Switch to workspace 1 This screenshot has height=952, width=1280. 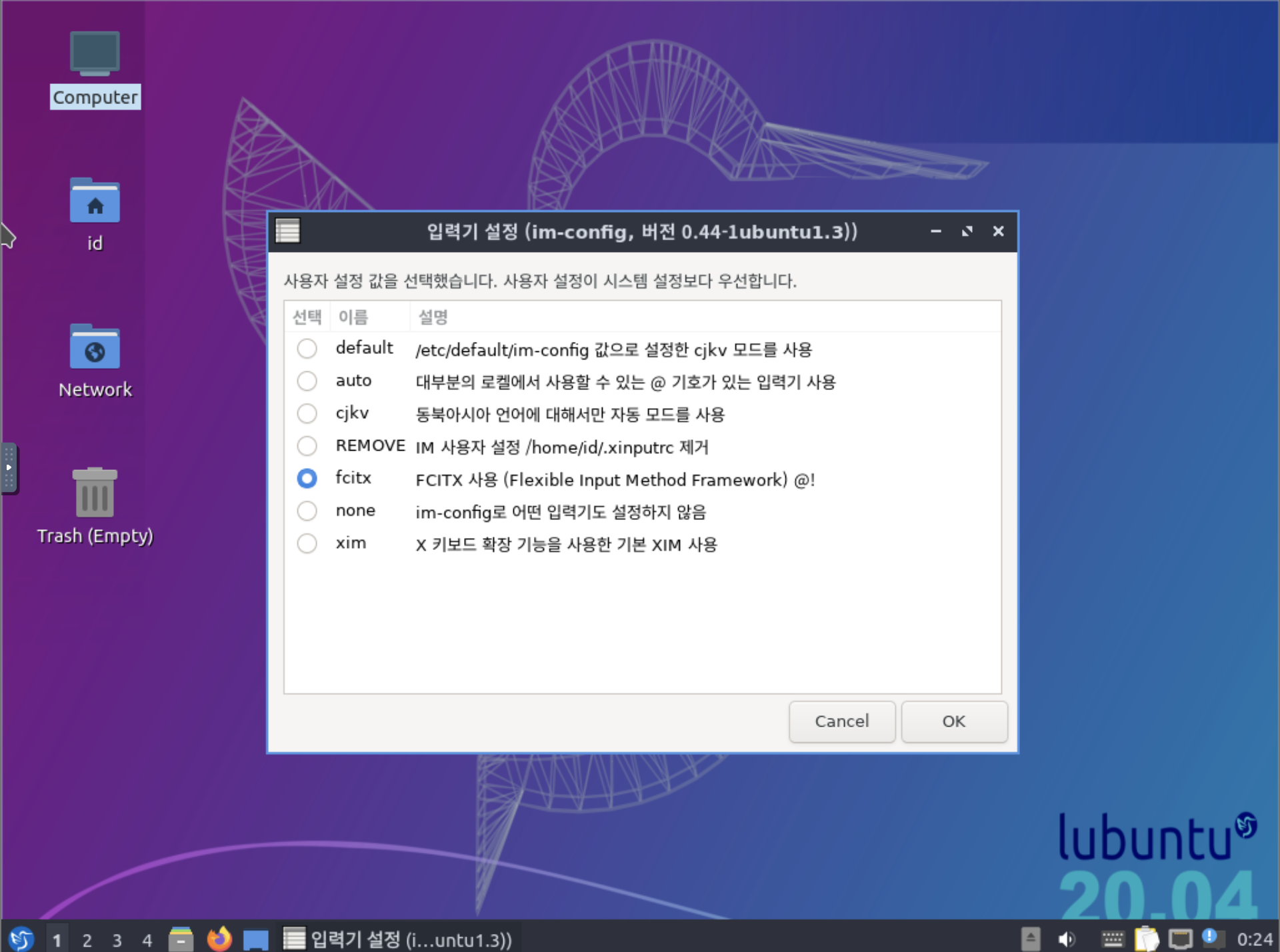tap(57, 939)
